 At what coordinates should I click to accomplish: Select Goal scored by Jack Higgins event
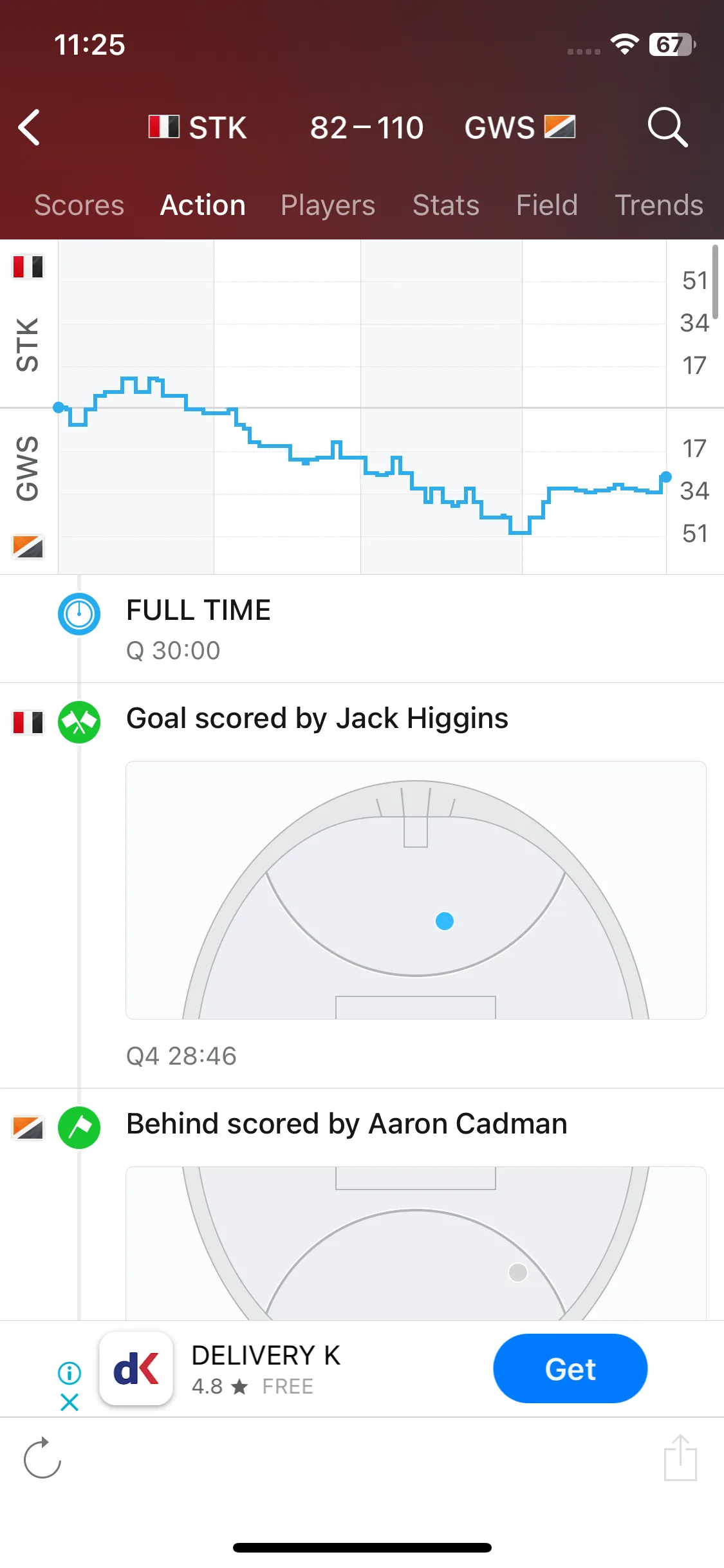(x=317, y=718)
